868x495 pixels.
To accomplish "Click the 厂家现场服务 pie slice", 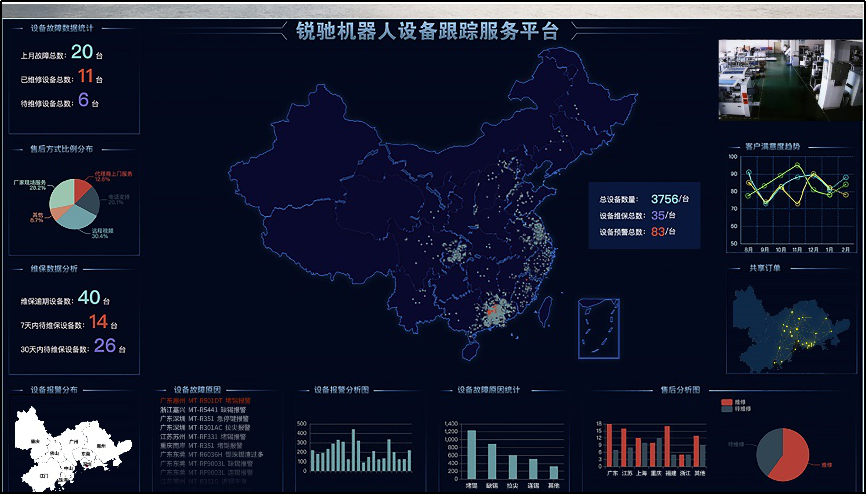I will click(x=62, y=193).
